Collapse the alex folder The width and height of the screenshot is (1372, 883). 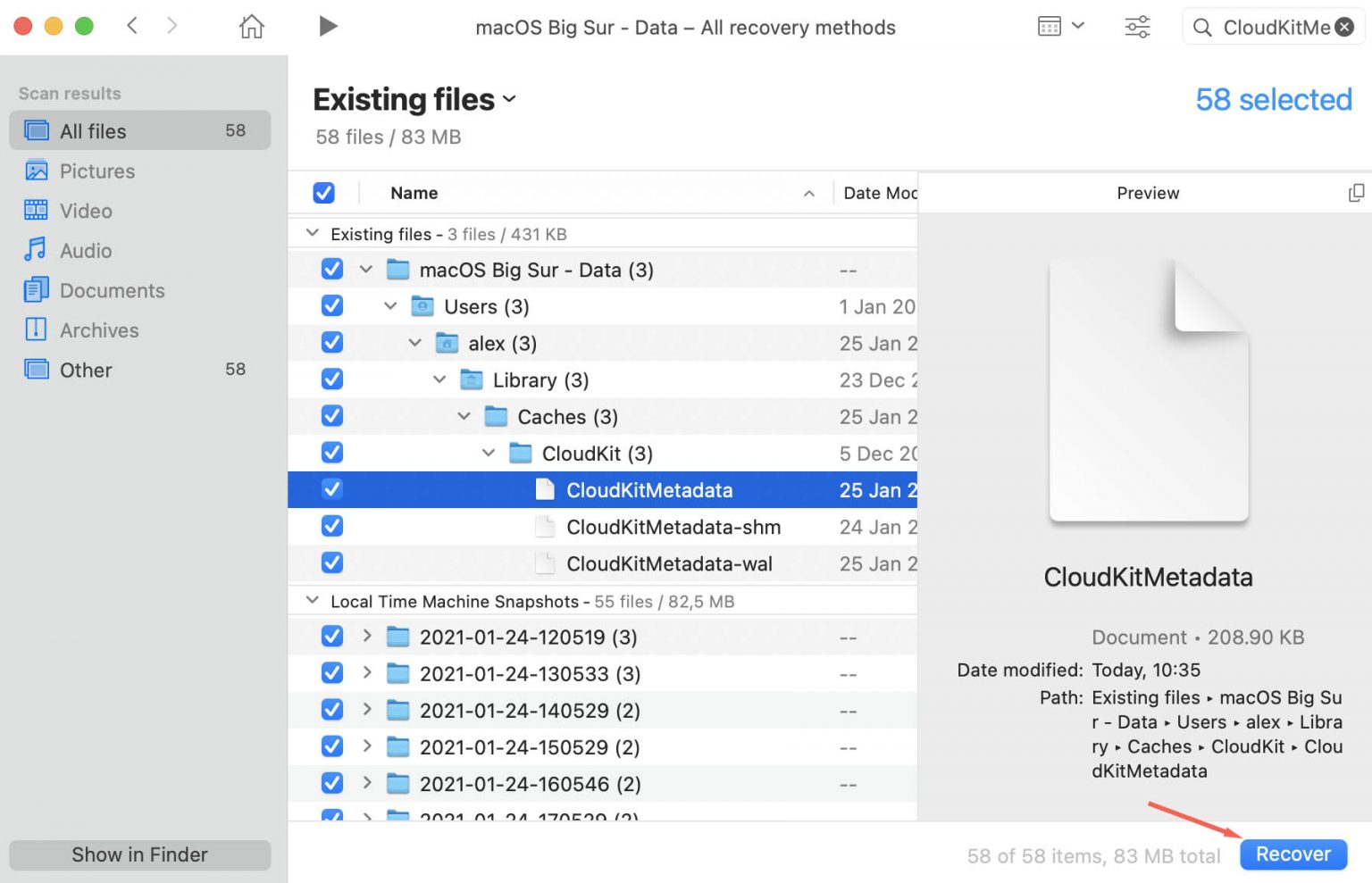coord(414,343)
